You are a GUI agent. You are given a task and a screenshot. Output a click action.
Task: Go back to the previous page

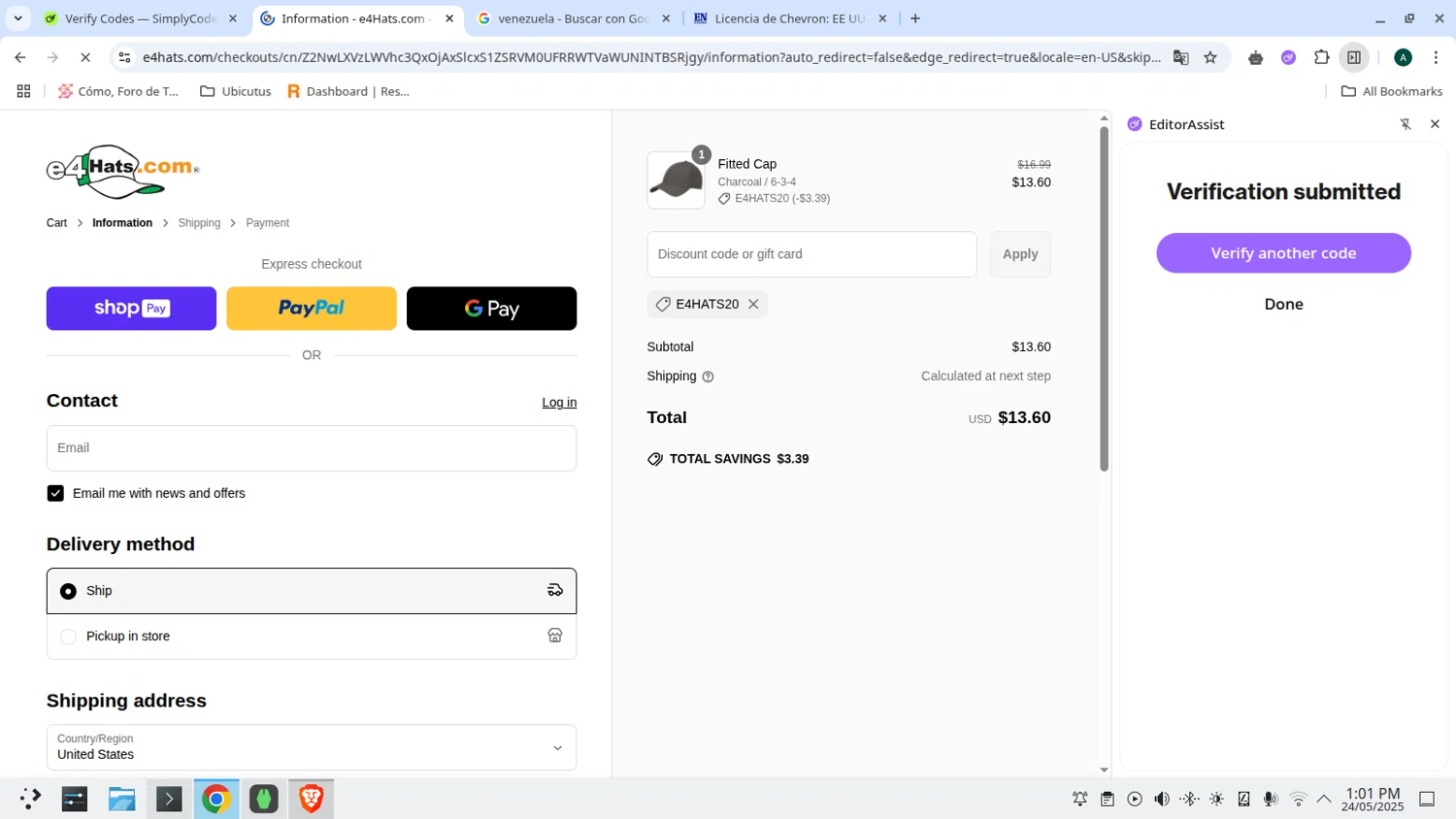(20, 57)
